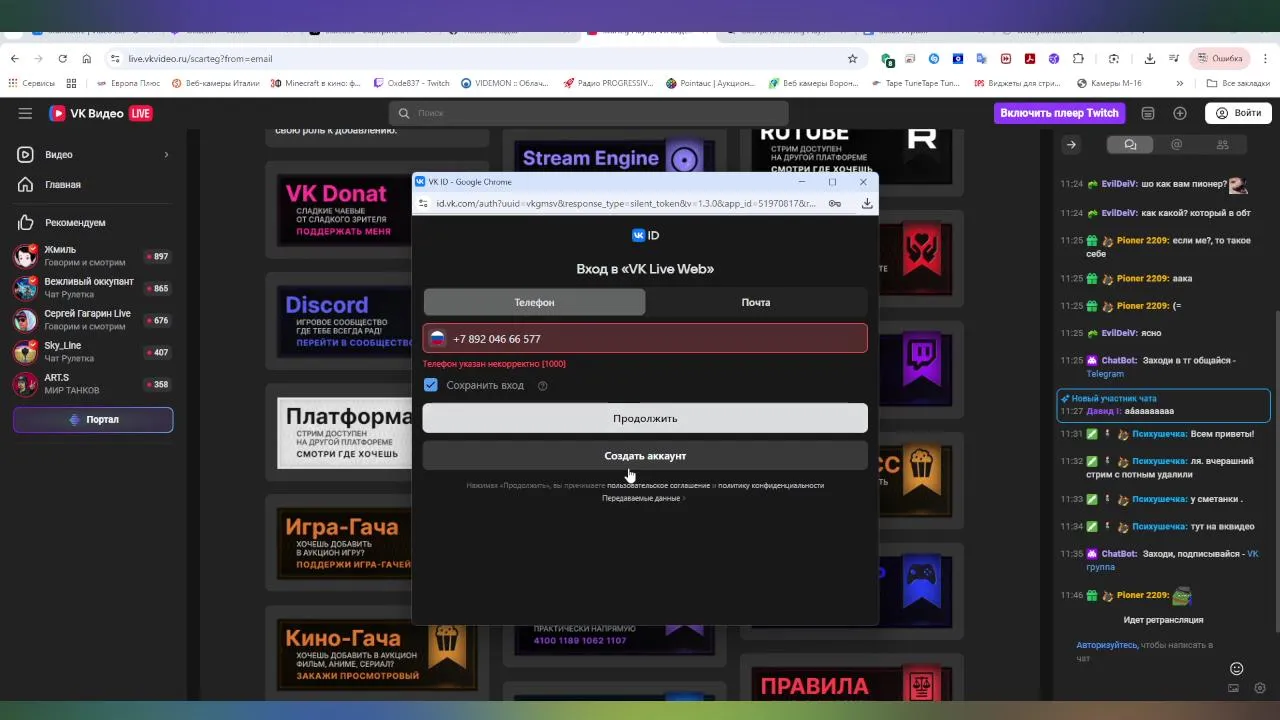Screen dimensions: 1280x720
Task: Click the Apps grid icon in bookmarks bar
Action: click(x=71, y=83)
